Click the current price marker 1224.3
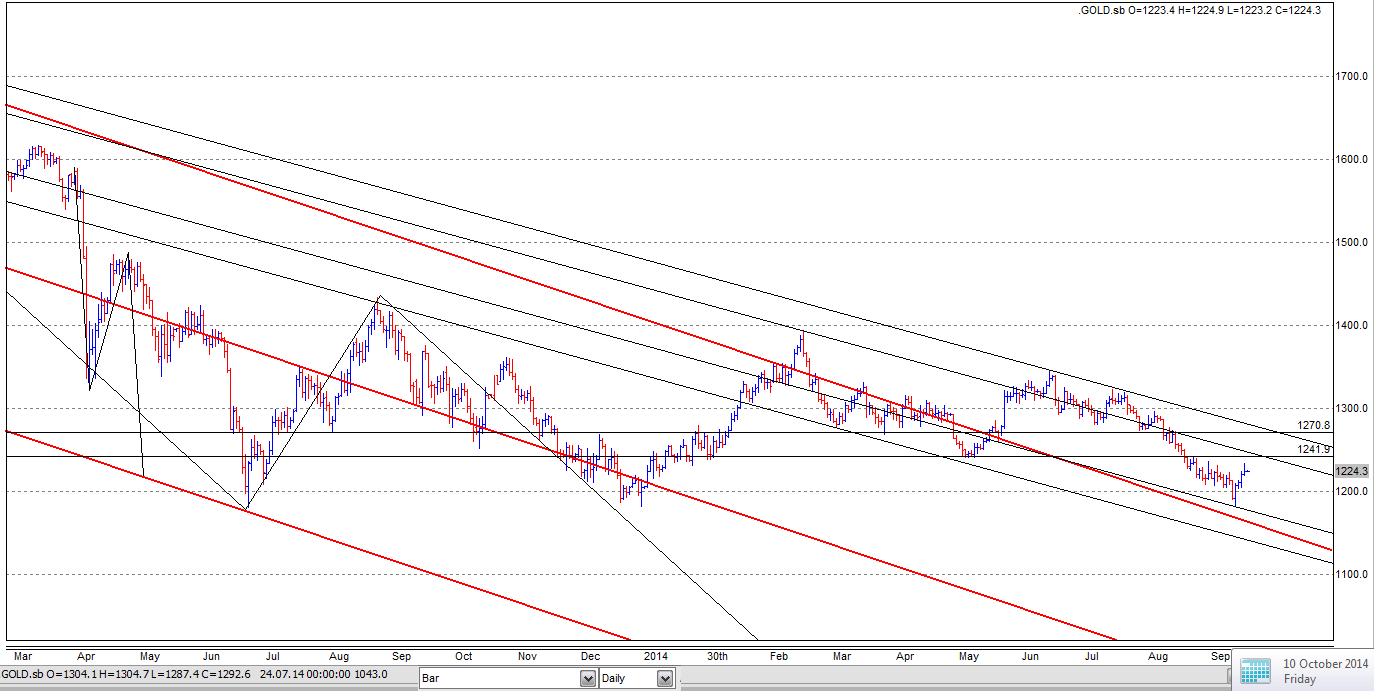Image resolution: width=1374 pixels, height=691 pixels. tap(1351, 471)
